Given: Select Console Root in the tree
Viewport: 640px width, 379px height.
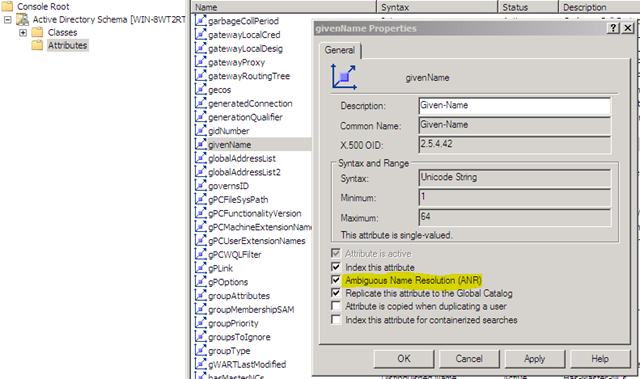Looking at the screenshot, I should (x=43, y=7).
